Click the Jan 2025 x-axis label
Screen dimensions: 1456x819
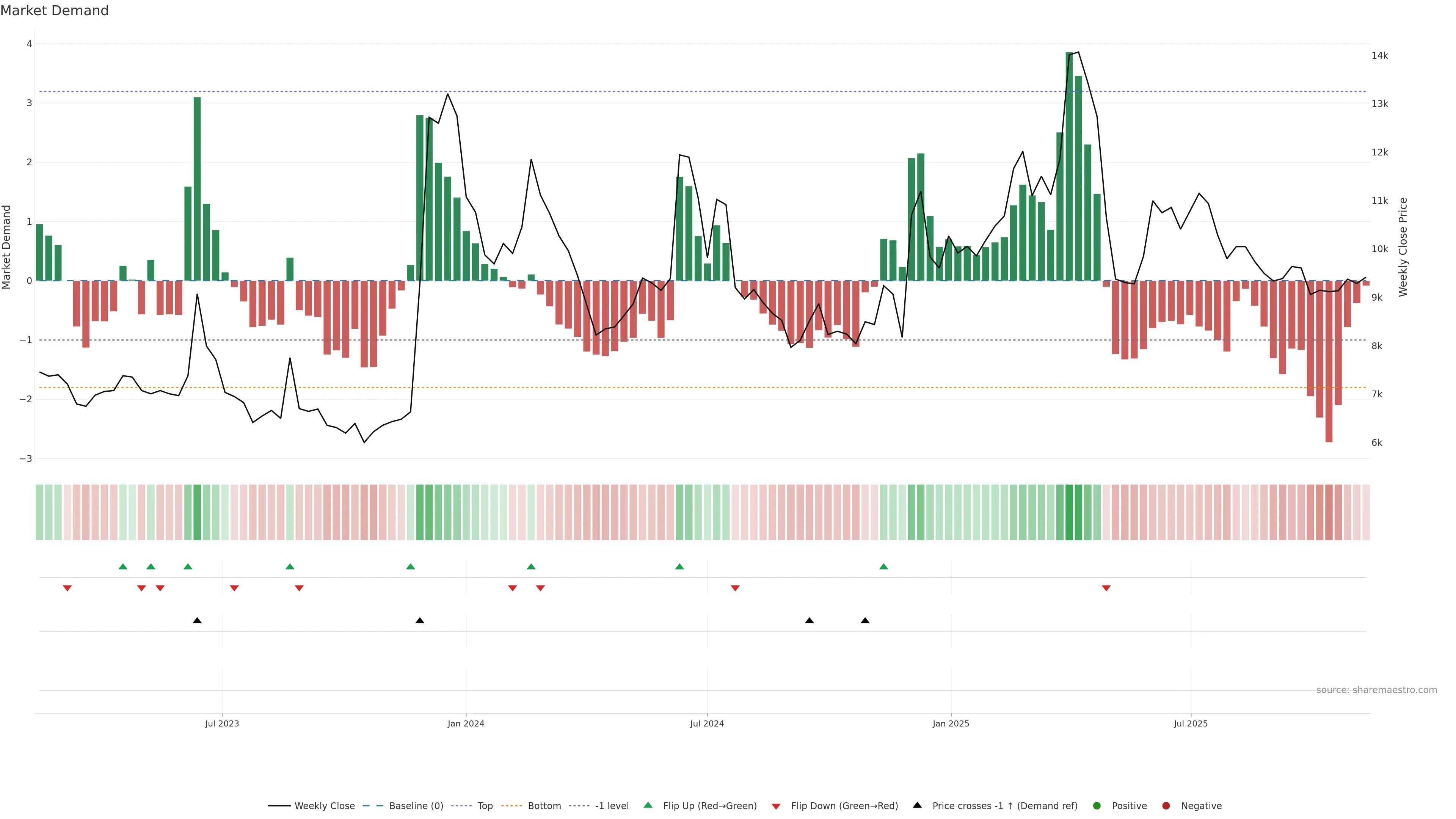coord(951,723)
